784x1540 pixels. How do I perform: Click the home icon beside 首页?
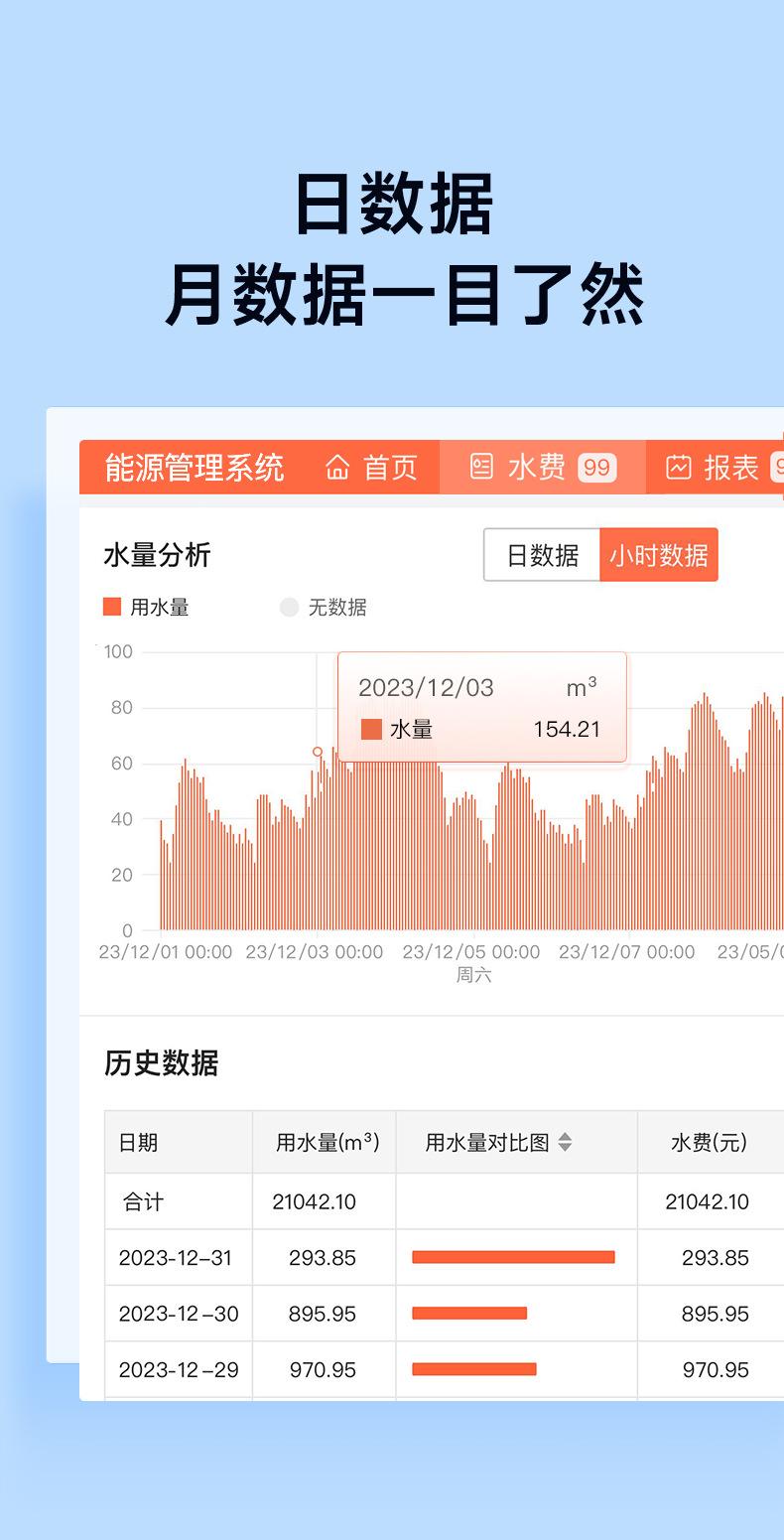(338, 468)
